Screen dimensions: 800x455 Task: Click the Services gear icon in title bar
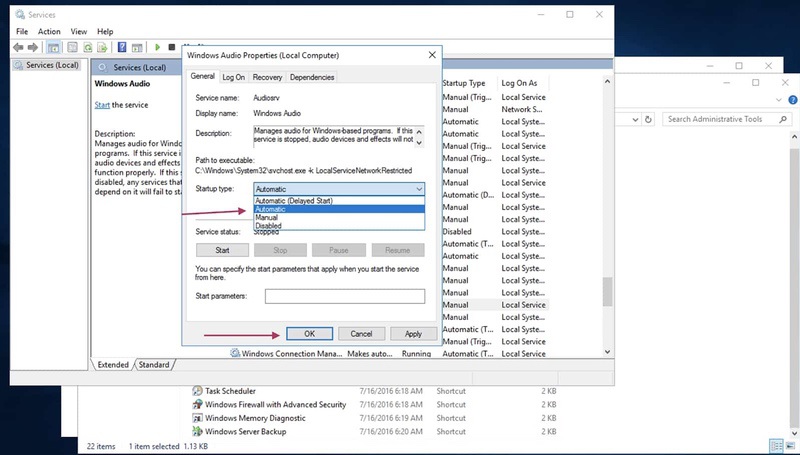20,14
